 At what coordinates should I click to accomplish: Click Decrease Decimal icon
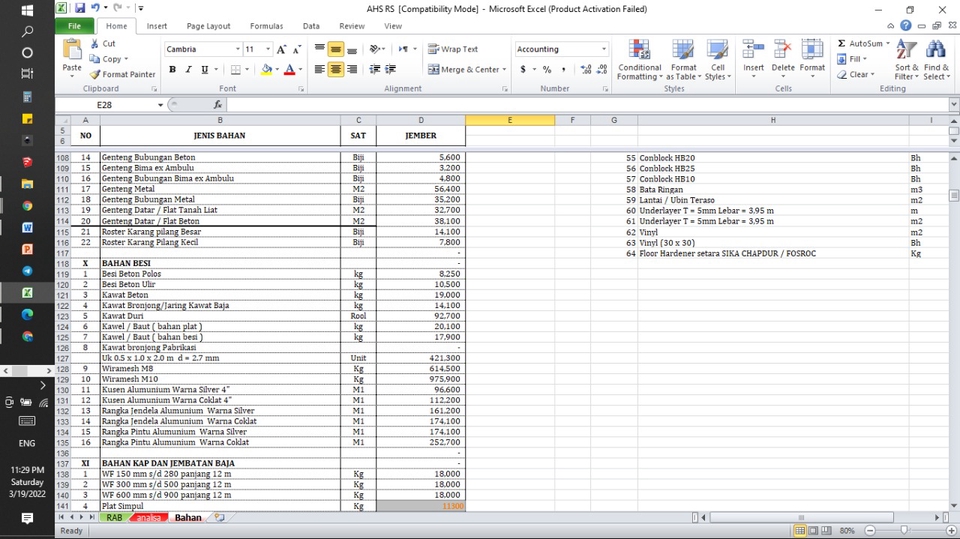602,69
